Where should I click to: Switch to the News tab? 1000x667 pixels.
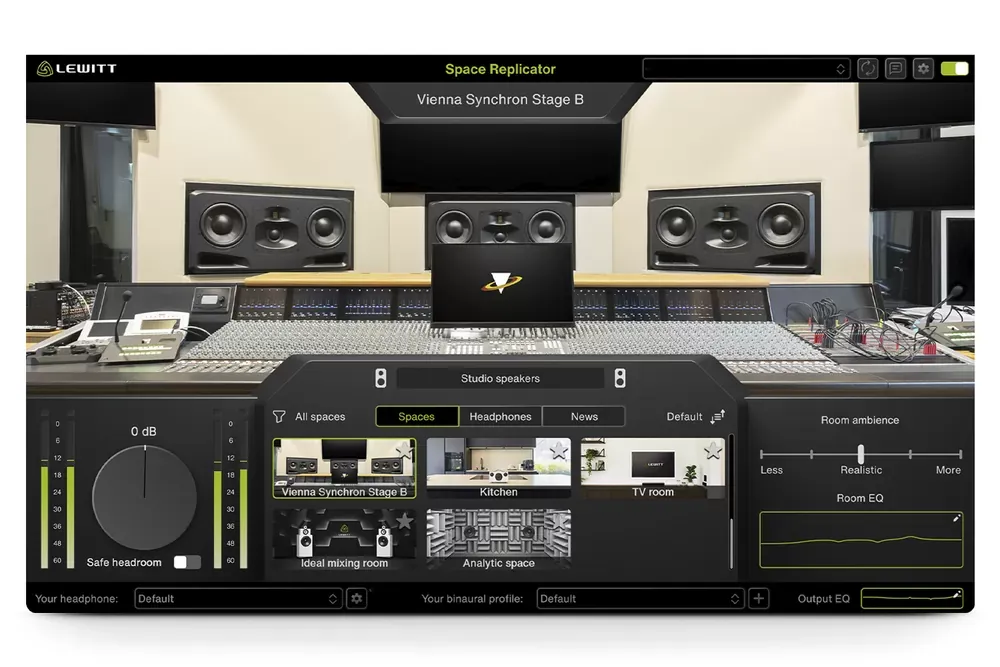point(584,416)
